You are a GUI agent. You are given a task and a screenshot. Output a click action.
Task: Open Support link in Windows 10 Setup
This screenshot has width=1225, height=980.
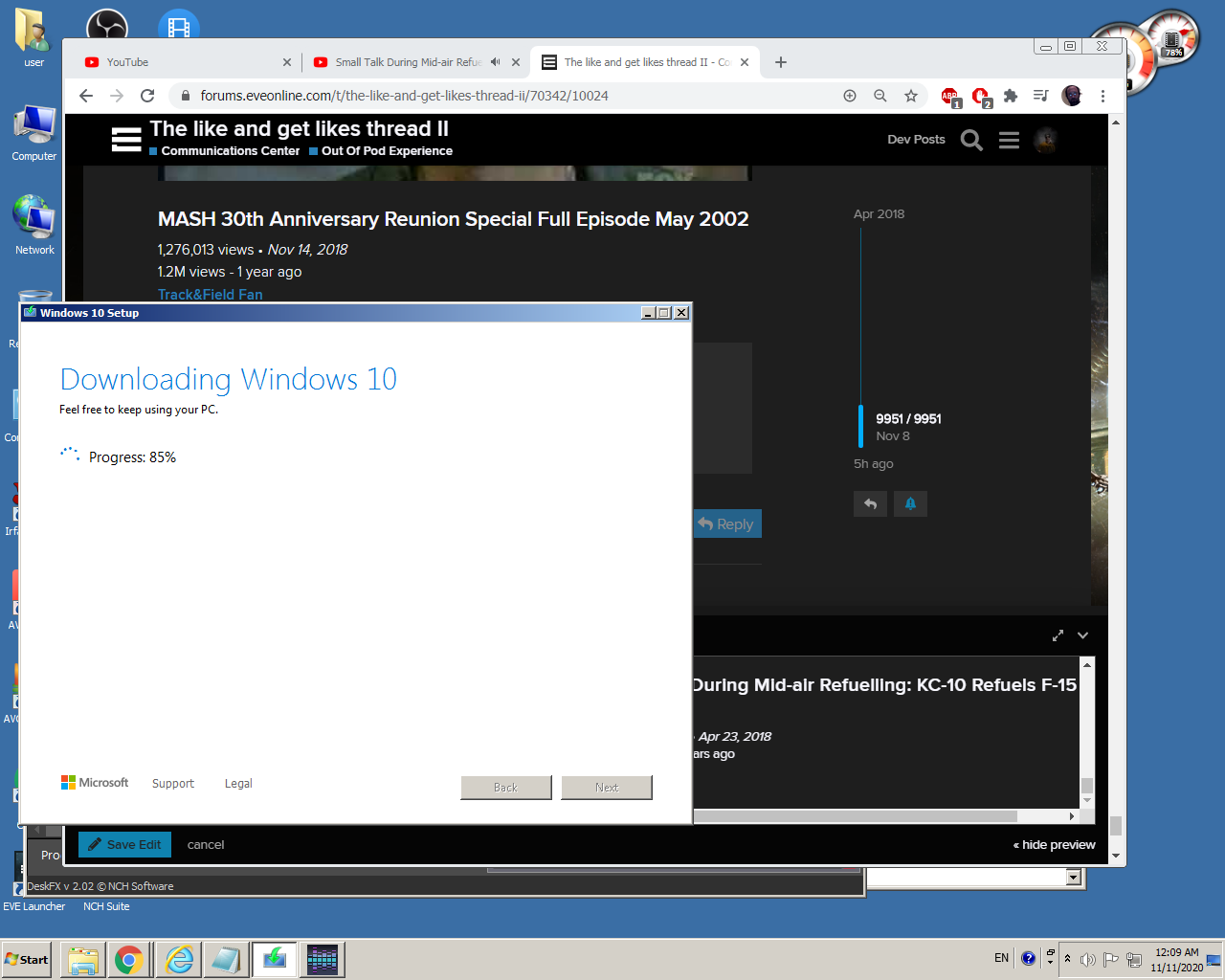[173, 784]
